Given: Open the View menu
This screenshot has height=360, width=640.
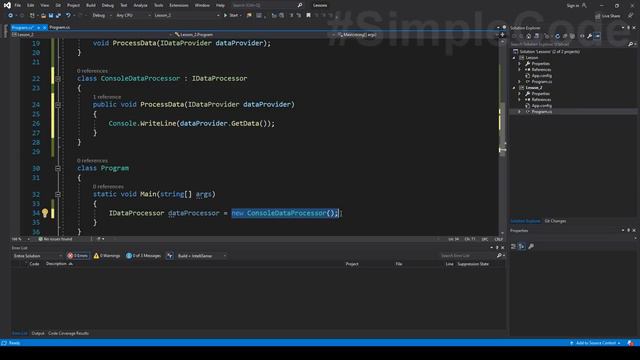Looking at the screenshot, I should click(44, 5).
